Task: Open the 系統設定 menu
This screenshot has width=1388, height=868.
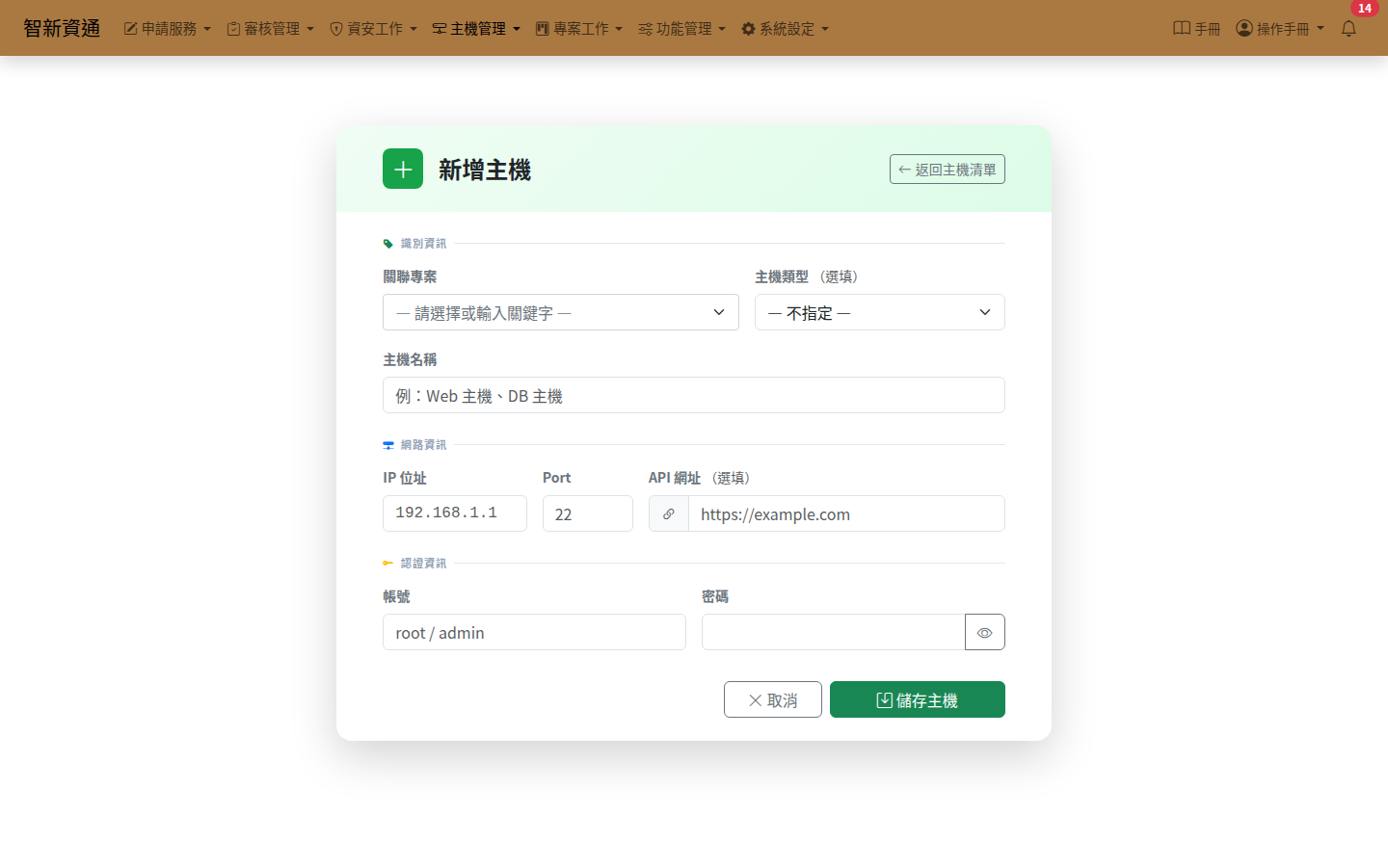Action: coord(786,29)
